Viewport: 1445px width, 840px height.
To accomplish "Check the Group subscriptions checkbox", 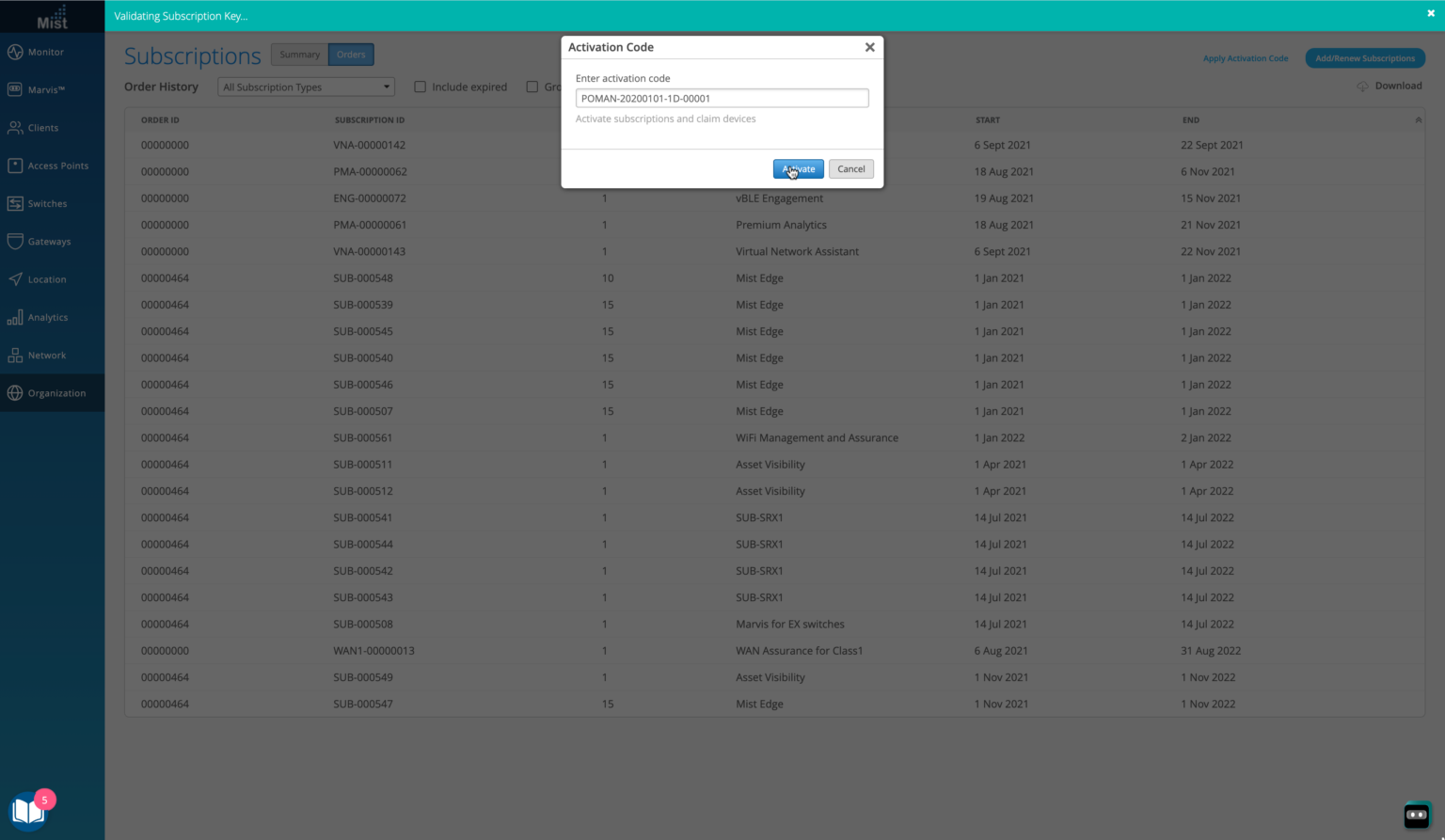I will (532, 87).
